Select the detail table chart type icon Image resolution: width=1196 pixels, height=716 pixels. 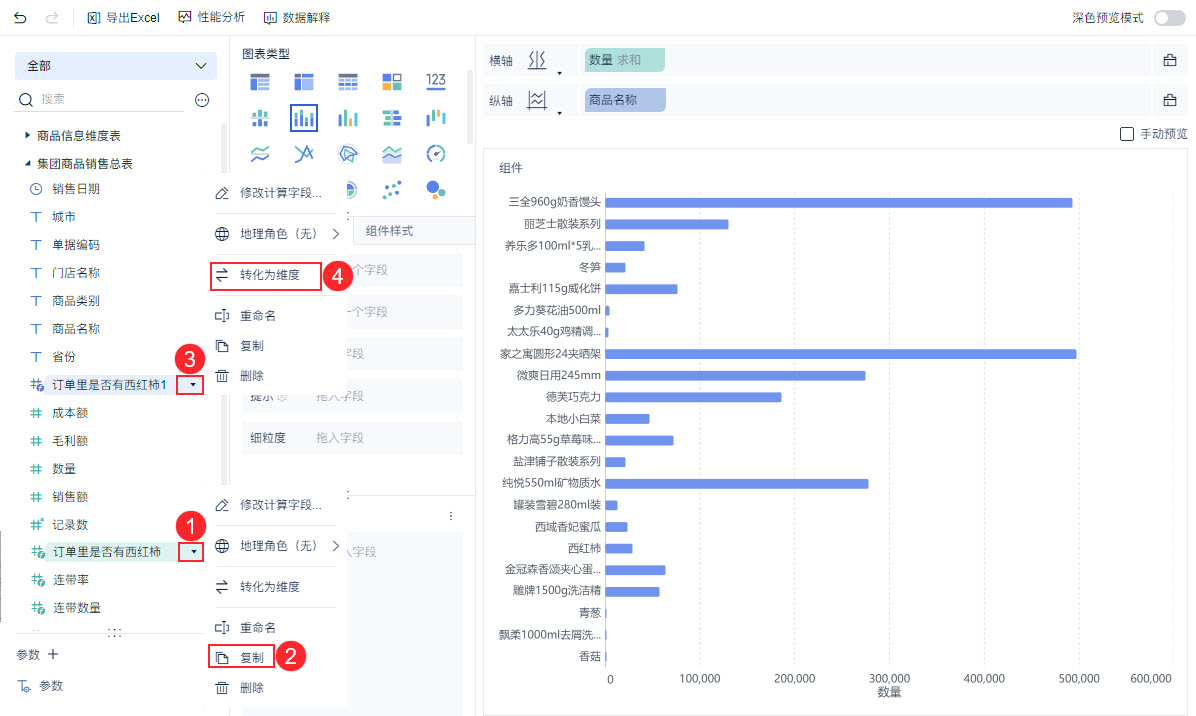(348, 82)
